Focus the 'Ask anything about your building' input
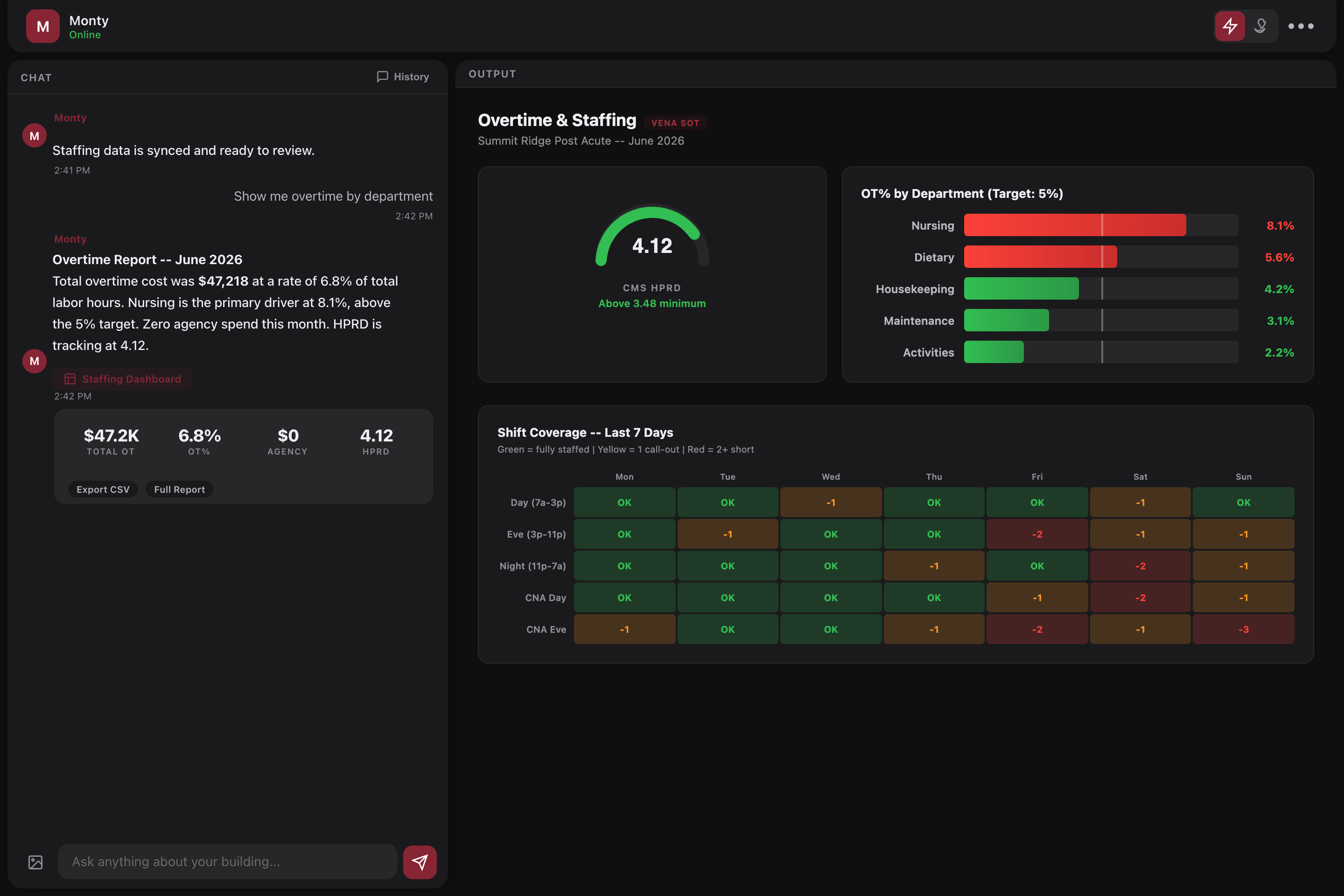The width and height of the screenshot is (1344, 896). click(227, 862)
